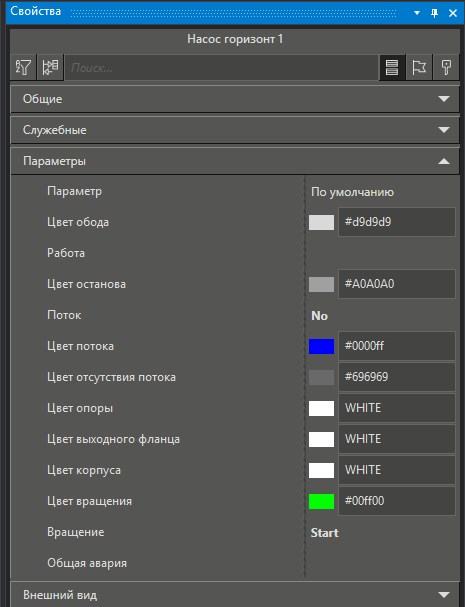The image size is (465, 607).
Task: Click the Цвет останова label
Action: (x=86, y=284)
